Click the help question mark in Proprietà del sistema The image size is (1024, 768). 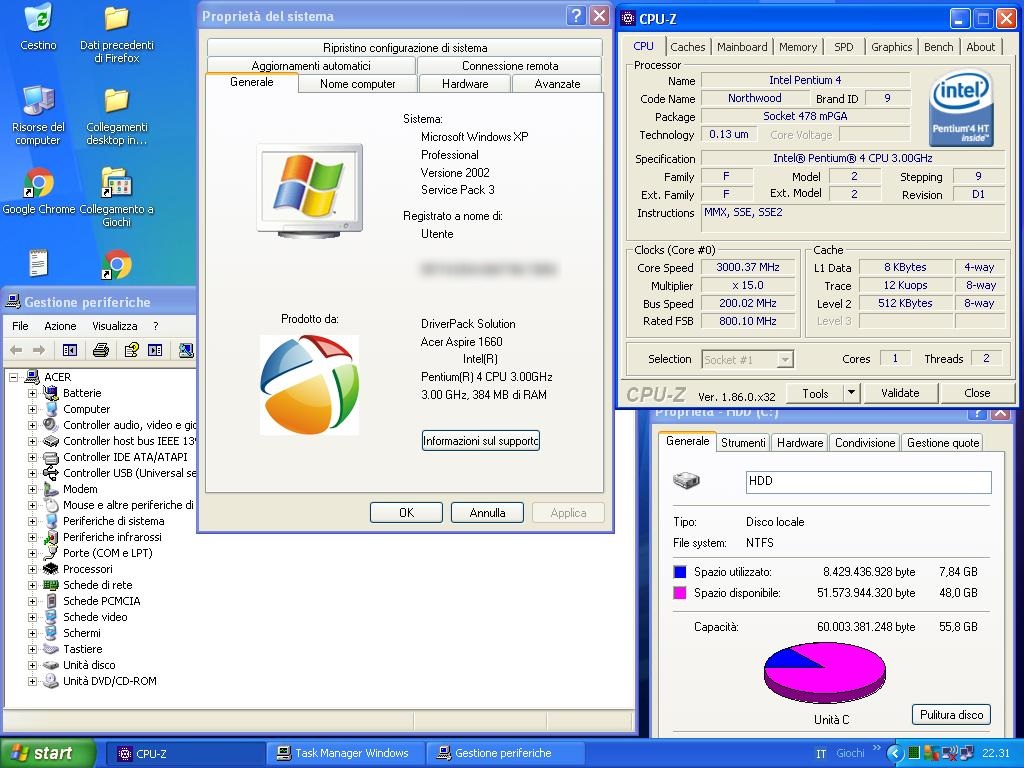pyautogui.click(x=575, y=16)
